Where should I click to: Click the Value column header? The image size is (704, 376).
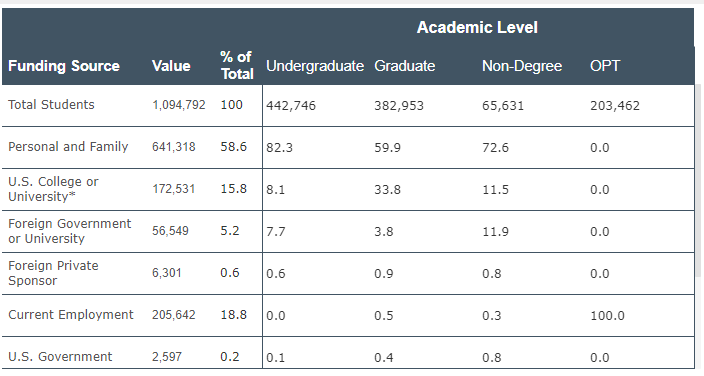click(x=171, y=66)
